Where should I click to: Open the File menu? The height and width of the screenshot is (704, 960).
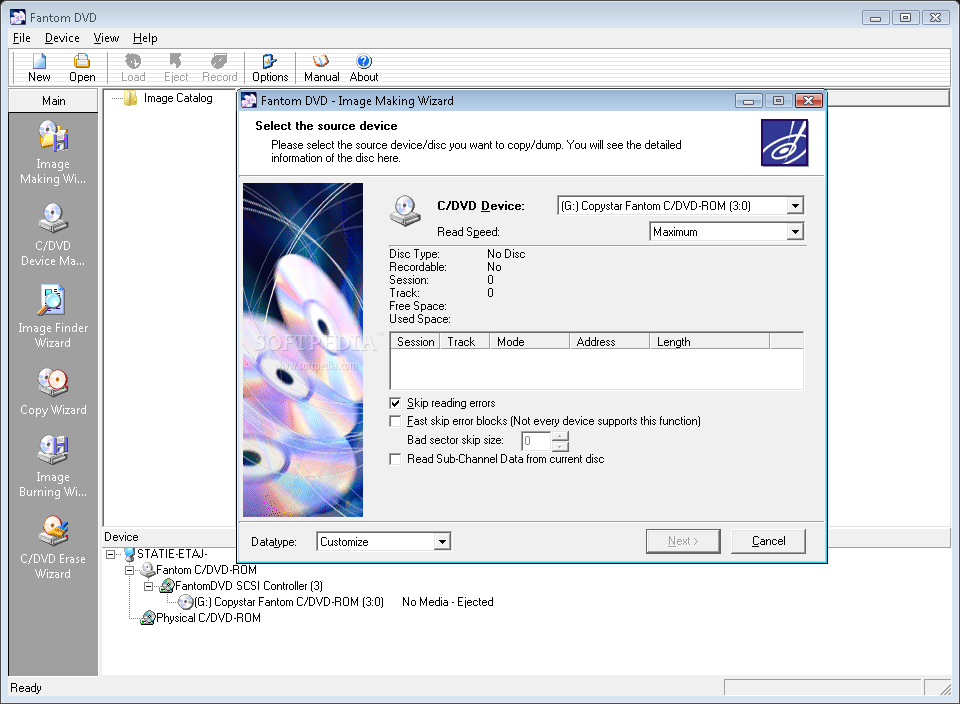(21, 38)
